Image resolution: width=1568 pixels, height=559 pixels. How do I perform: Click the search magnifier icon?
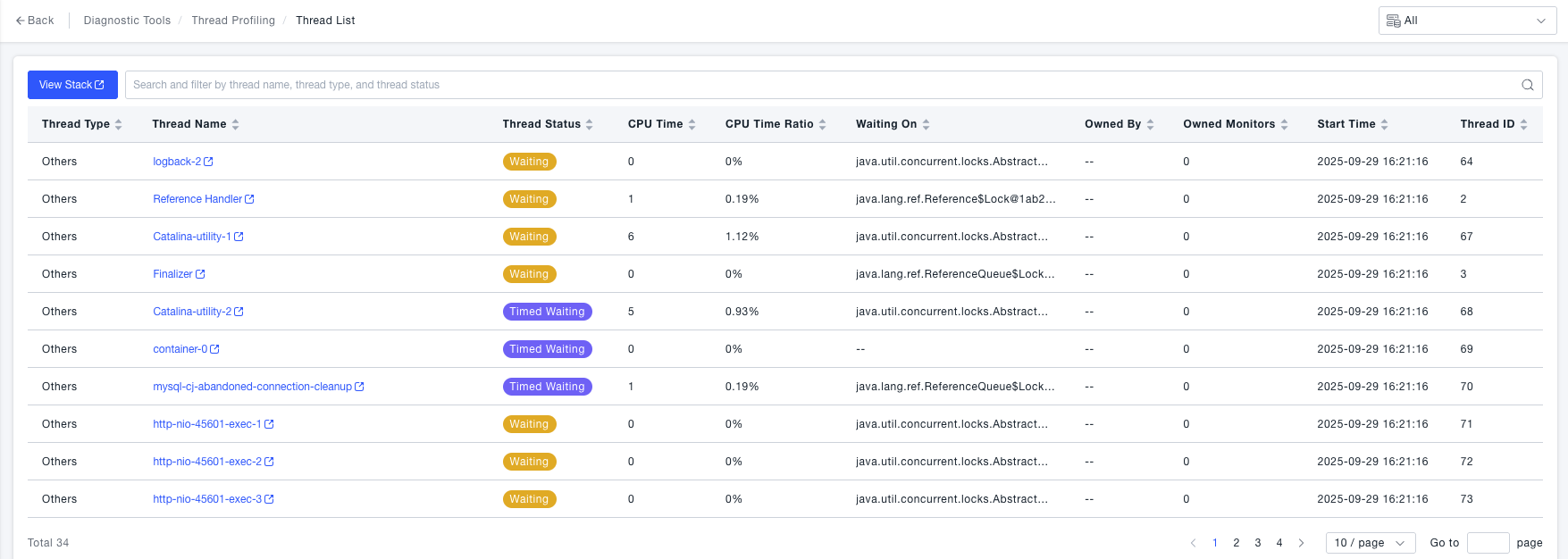(1528, 85)
